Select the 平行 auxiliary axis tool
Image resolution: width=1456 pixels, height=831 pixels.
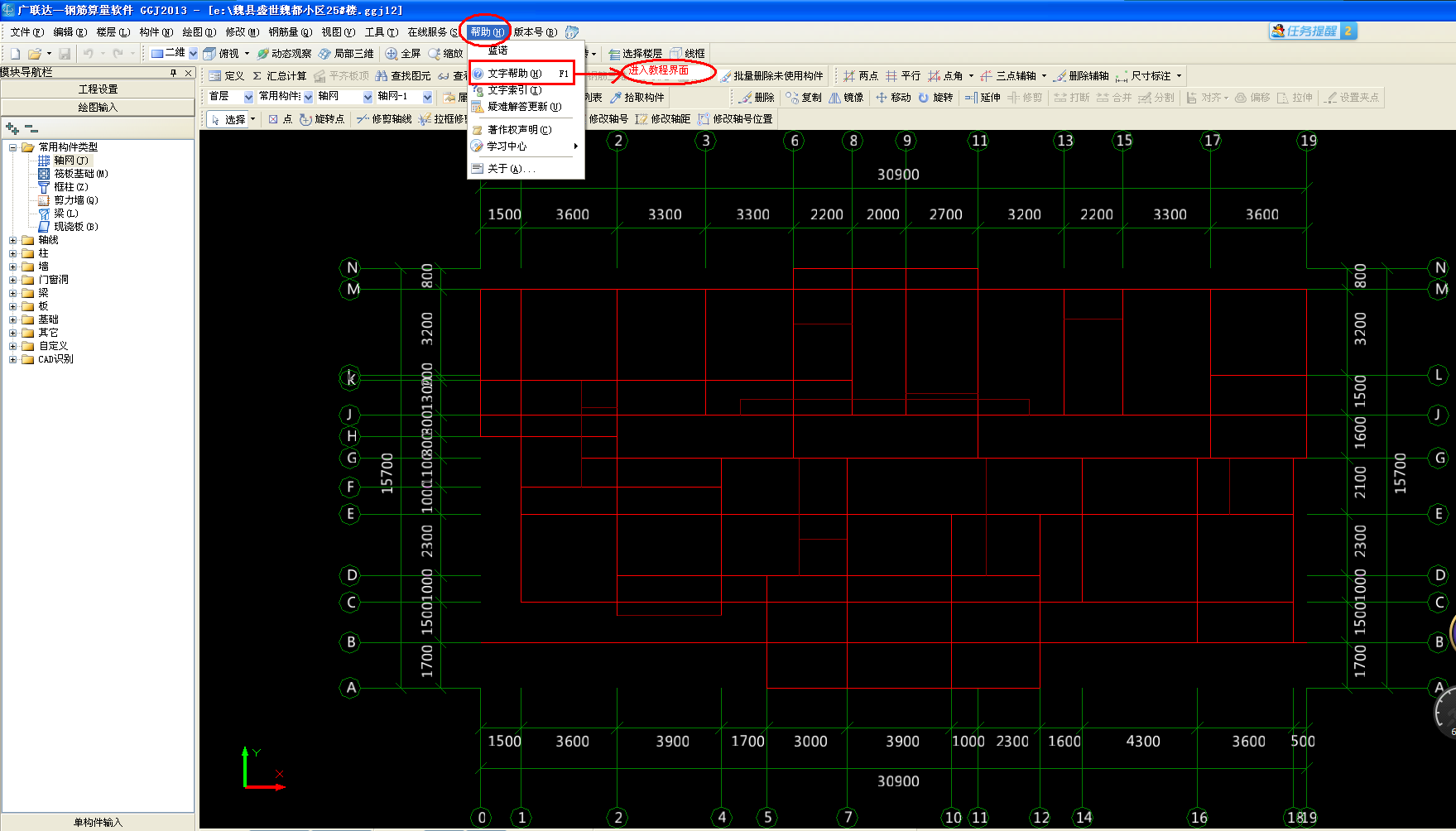pos(903,76)
